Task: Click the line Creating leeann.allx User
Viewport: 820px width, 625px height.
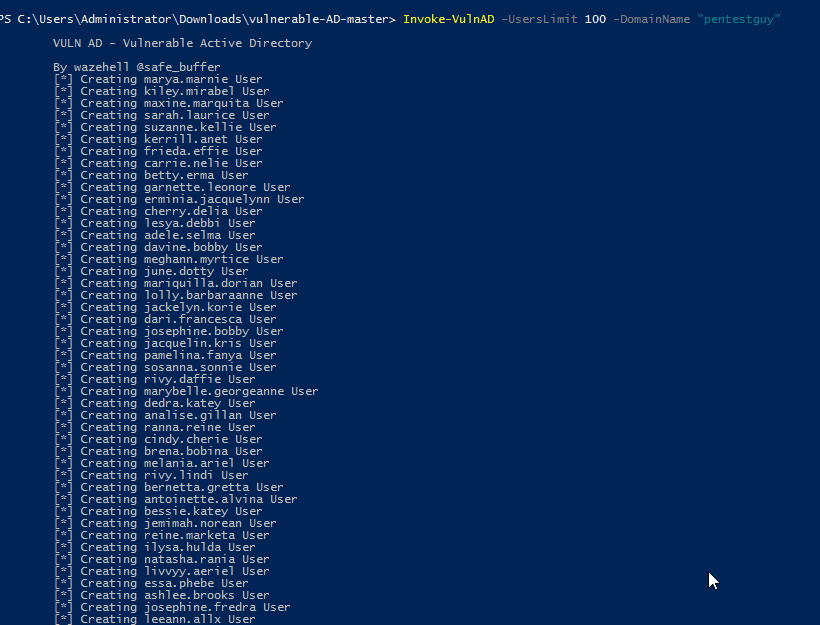Action: point(154,620)
